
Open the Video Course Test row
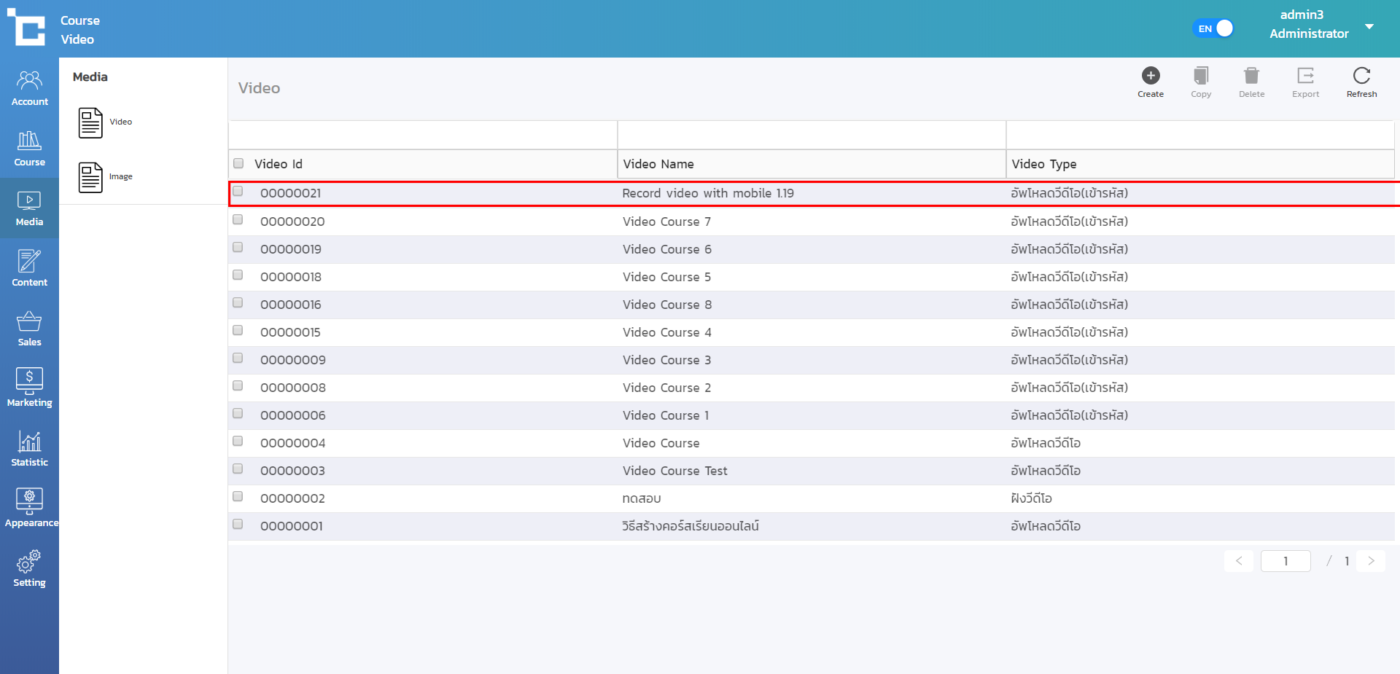pyautogui.click(x=675, y=471)
